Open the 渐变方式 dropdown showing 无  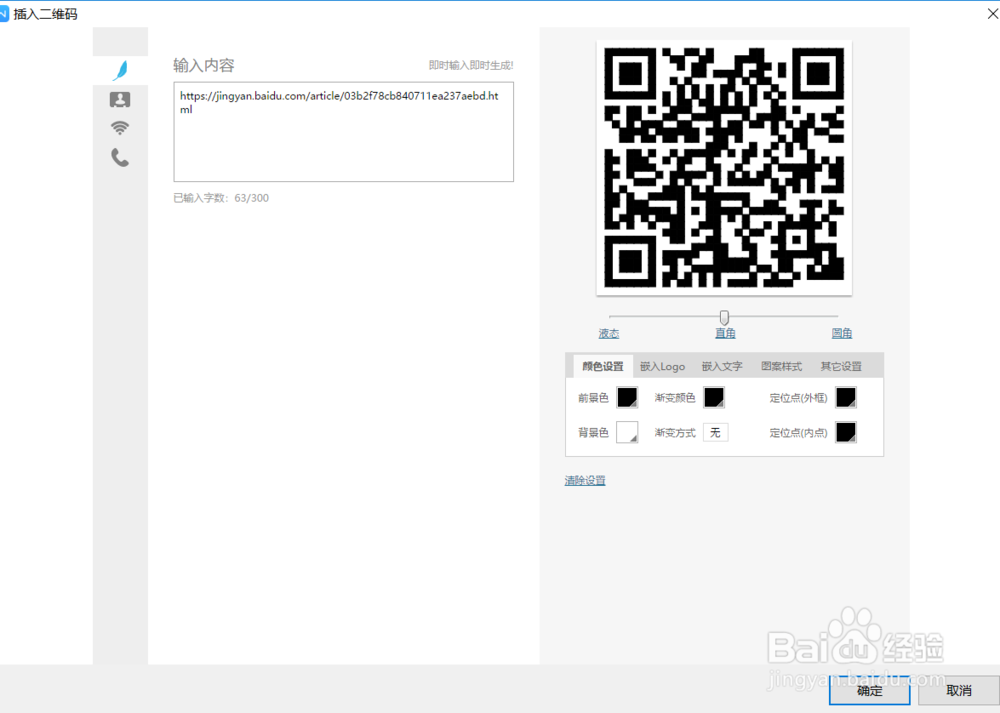(x=716, y=432)
